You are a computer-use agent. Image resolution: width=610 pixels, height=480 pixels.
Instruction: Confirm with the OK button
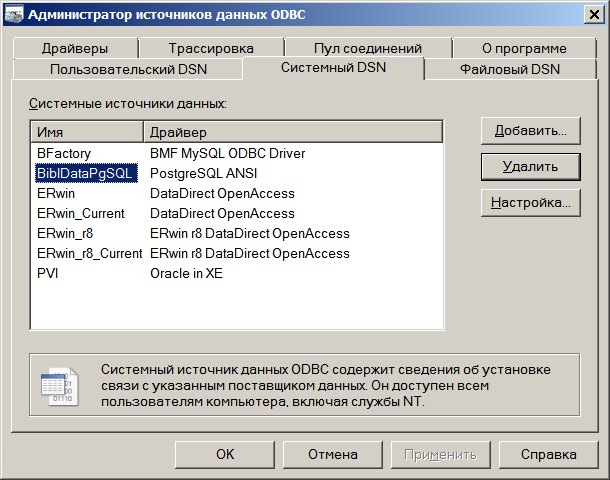pos(225,454)
